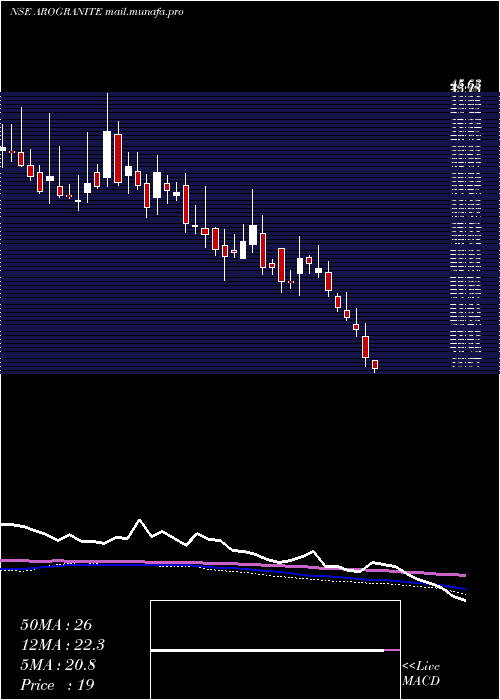Screen dimensions: 500x700
Task: Click the Live MACD label
Action: coord(421,674)
